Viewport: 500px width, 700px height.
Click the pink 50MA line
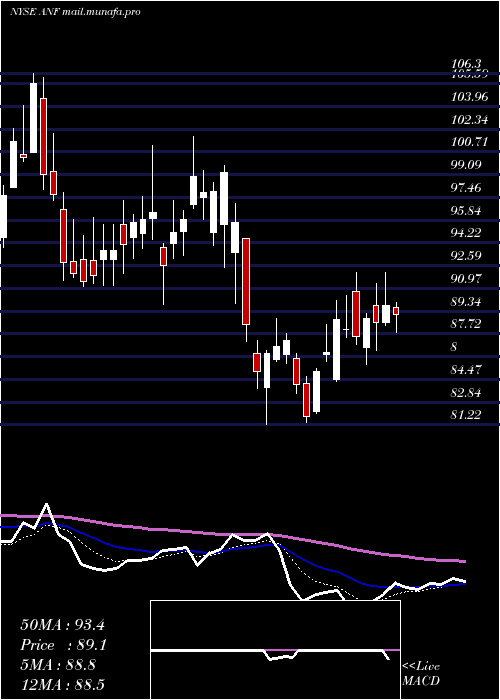point(232,534)
